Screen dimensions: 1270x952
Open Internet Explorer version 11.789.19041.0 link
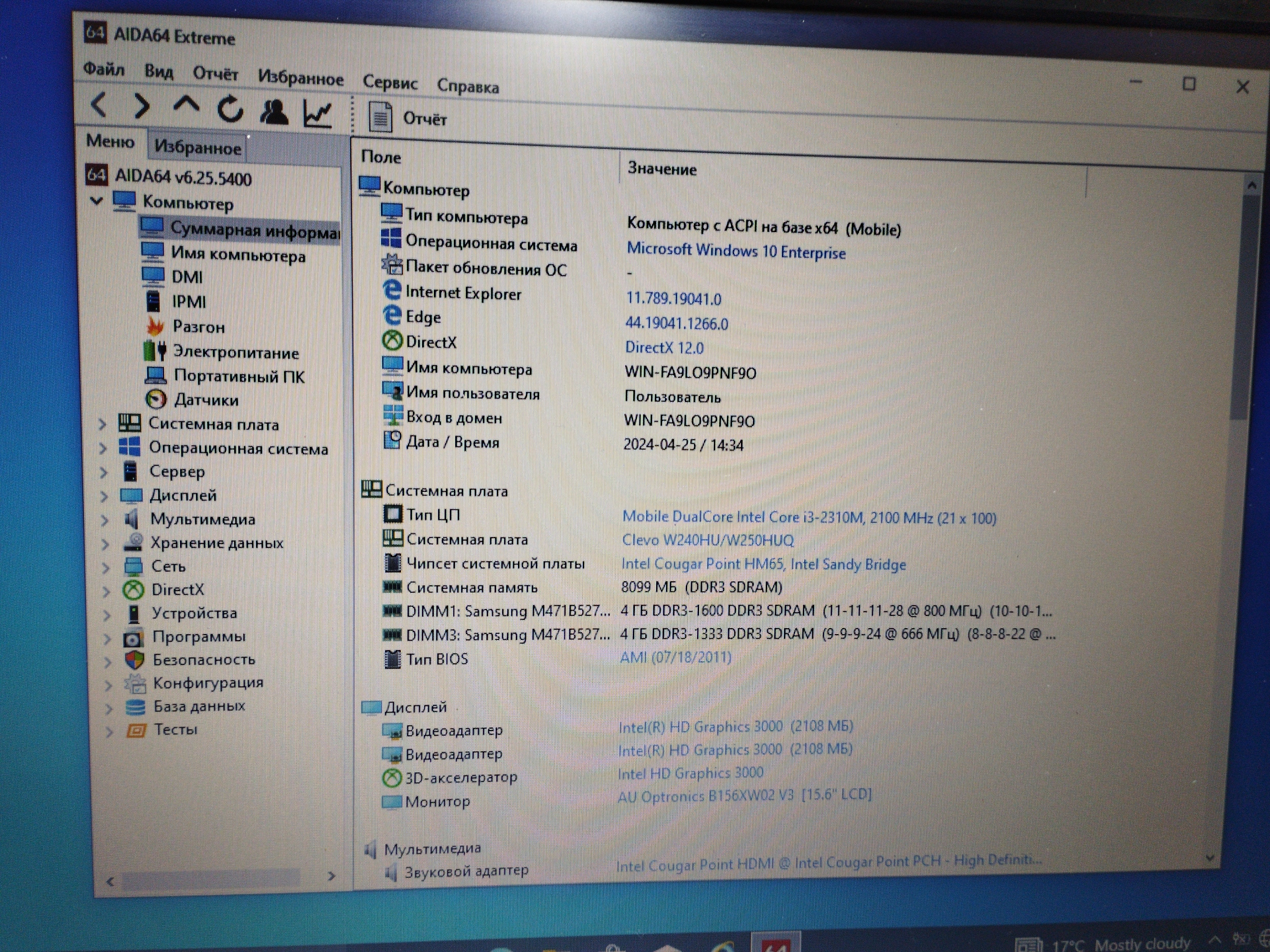click(x=673, y=299)
